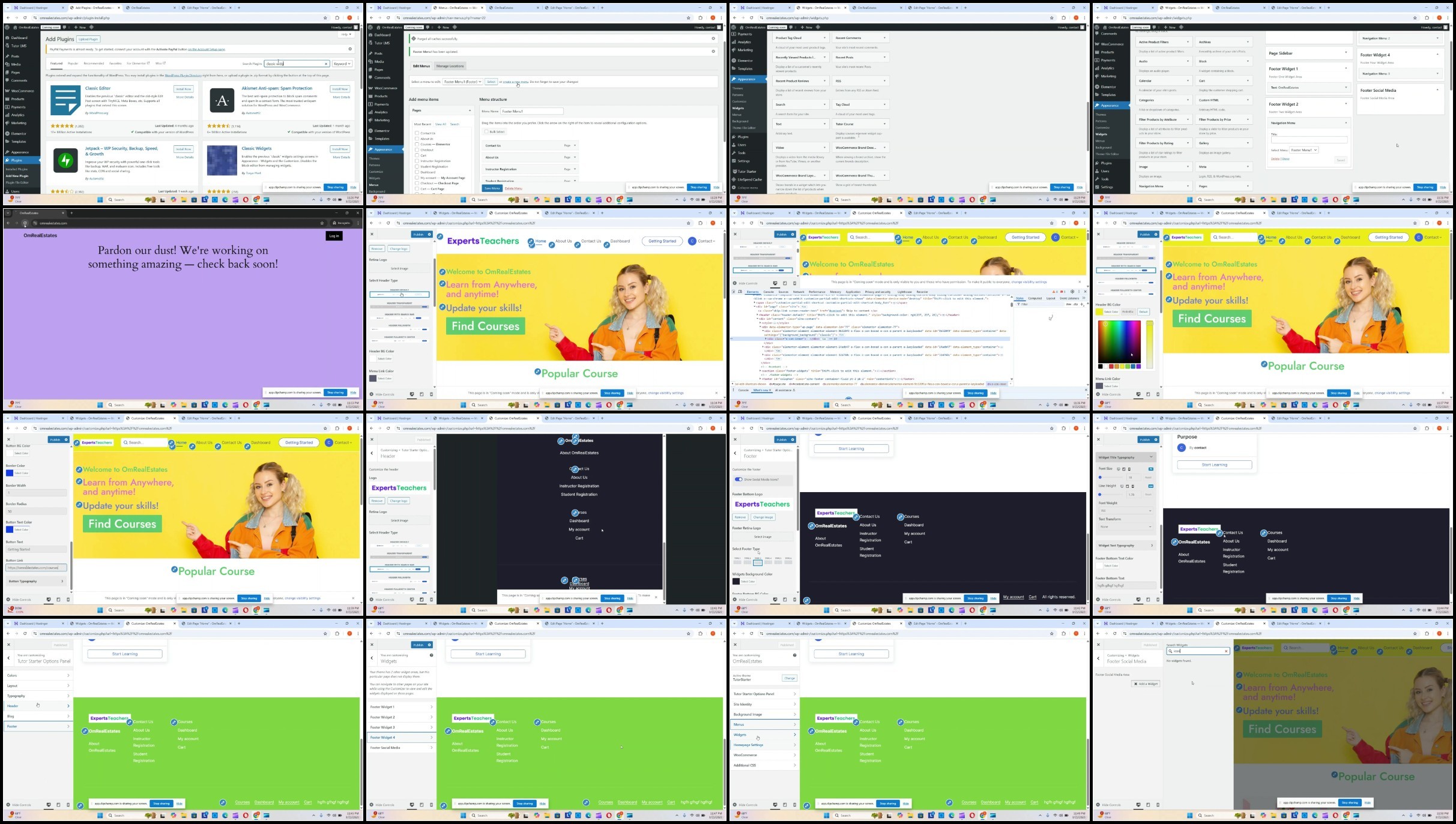Image resolution: width=1456 pixels, height=824 pixels.
Task: Tick the 'Dashboard' page checkbox in Add menu items
Action: pyautogui.click(x=417, y=172)
